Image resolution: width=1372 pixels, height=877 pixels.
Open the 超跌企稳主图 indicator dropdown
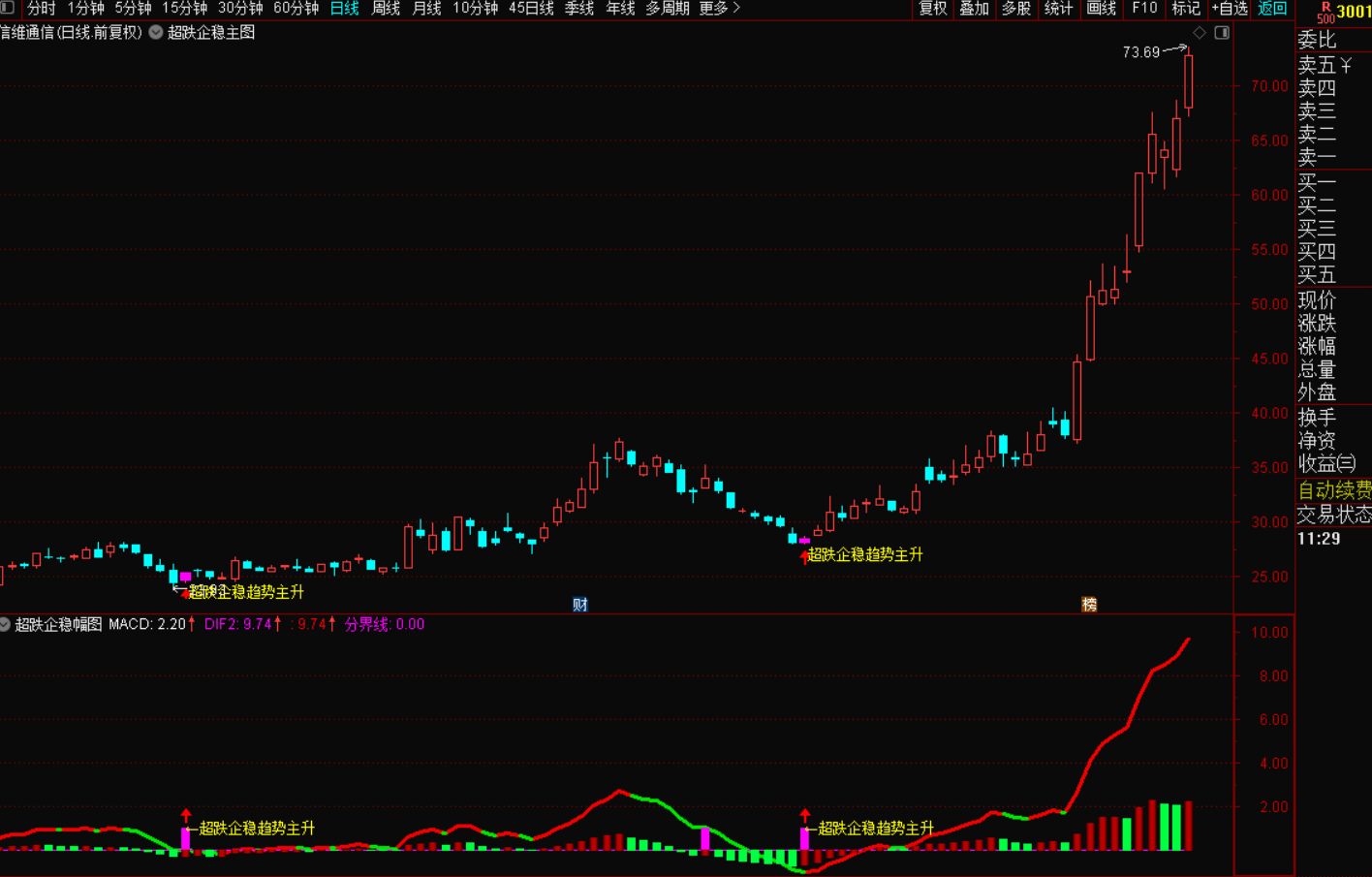click(x=156, y=32)
